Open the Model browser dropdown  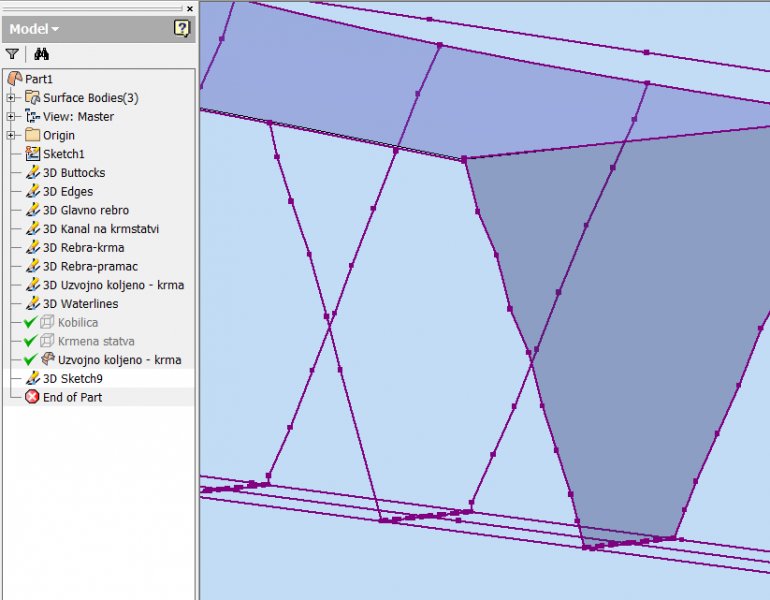pos(34,29)
